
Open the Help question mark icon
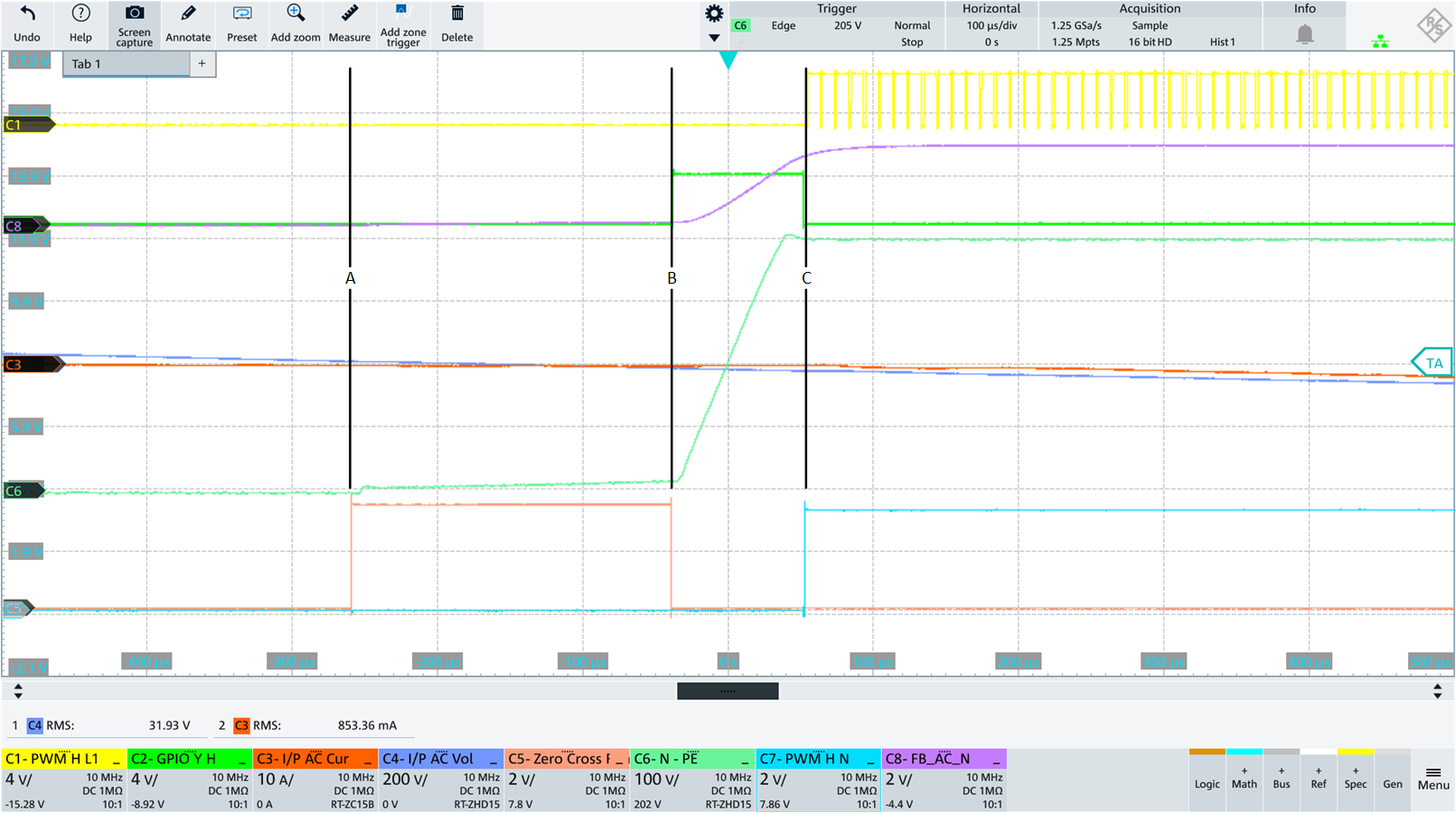pyautogui.click(x=80, y=14)
